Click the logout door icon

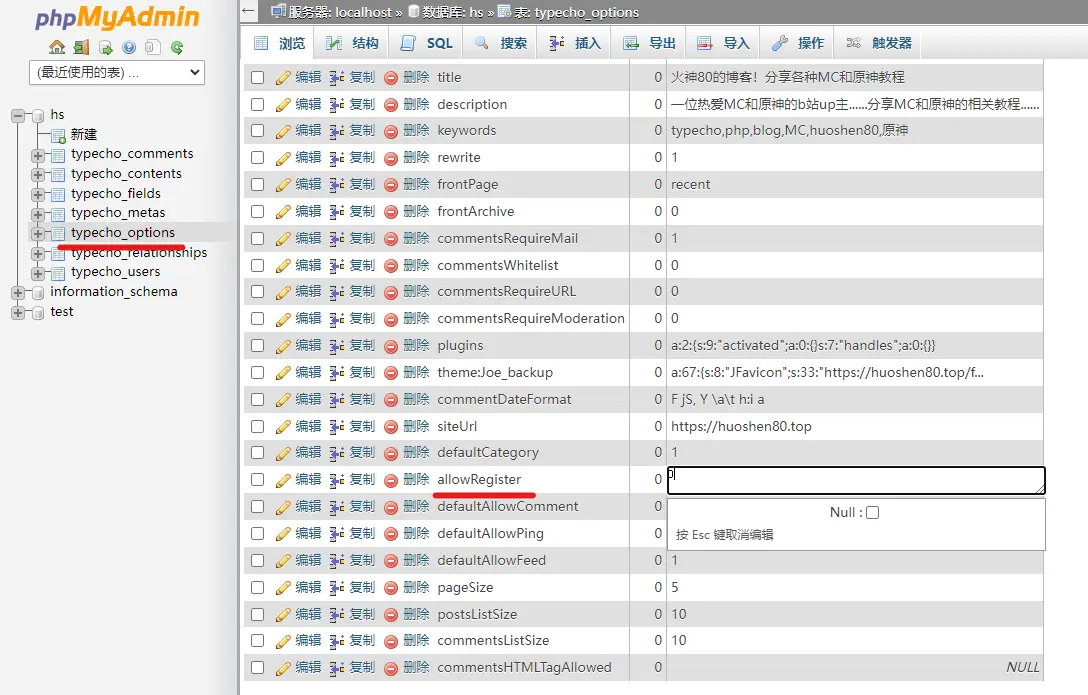[x=81, y=47]
